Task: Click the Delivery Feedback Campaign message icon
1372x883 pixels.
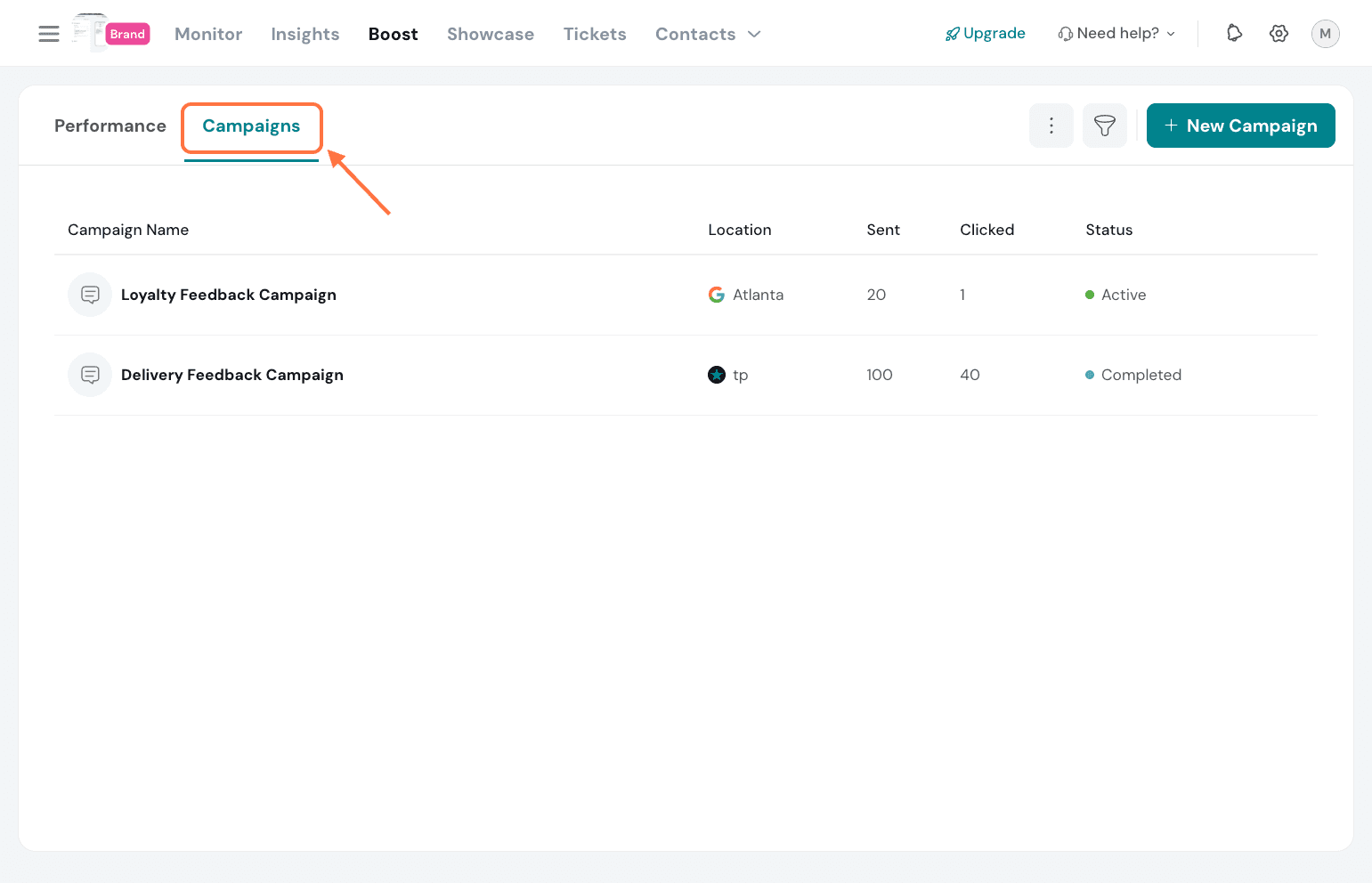Action: (89, 375)
